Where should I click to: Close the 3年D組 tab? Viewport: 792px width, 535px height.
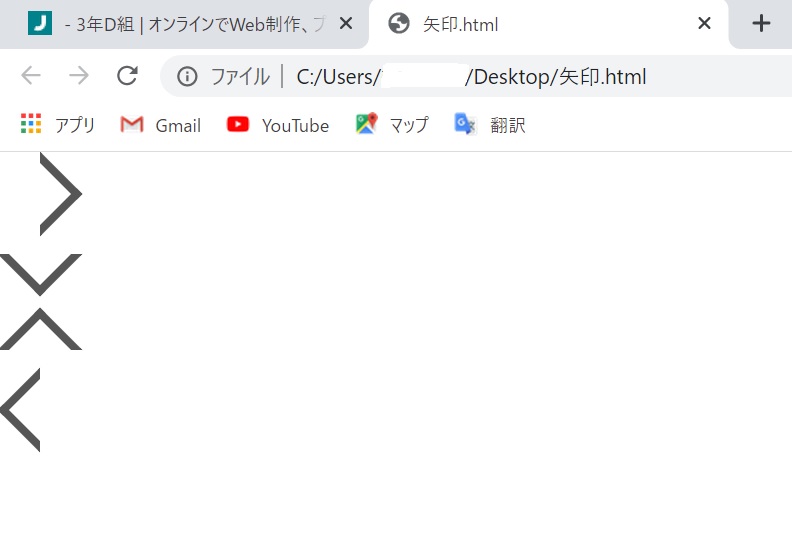pyautogui.click(x=346, y=23)
